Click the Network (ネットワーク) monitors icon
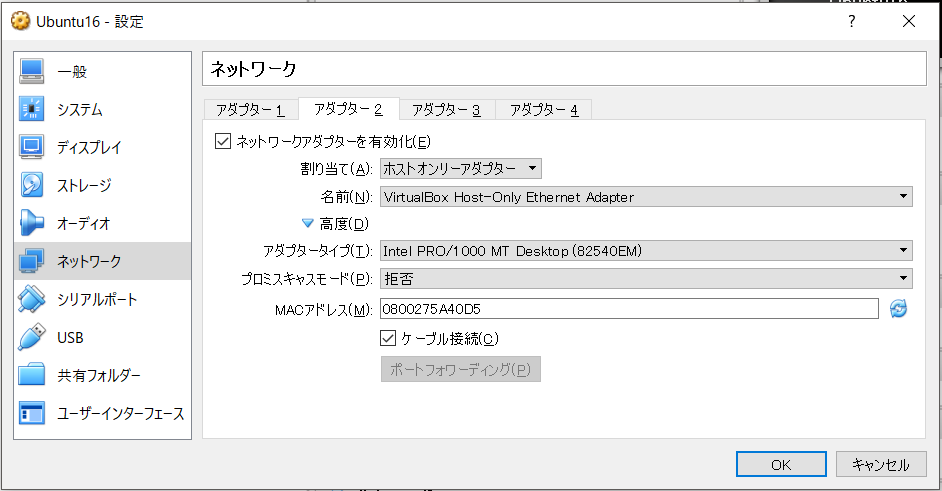 31,261
